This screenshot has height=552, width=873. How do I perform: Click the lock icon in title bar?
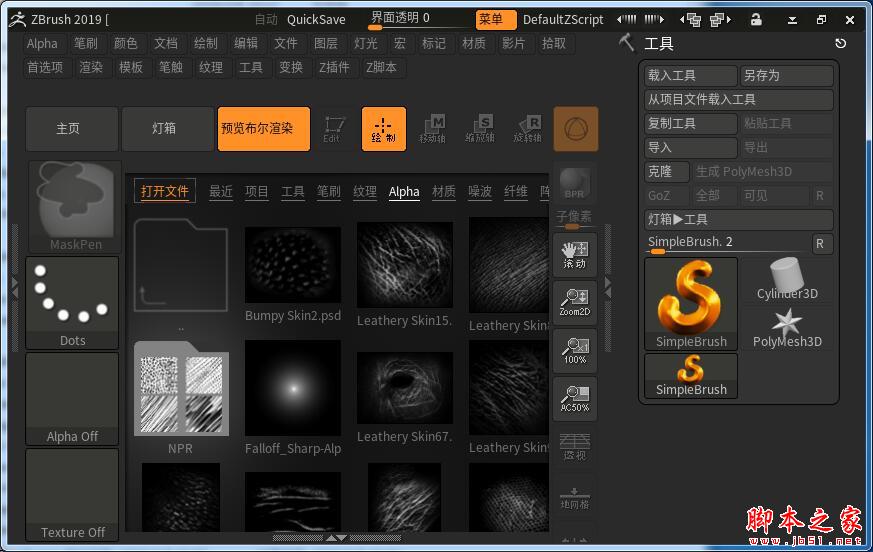pos(756,19)
